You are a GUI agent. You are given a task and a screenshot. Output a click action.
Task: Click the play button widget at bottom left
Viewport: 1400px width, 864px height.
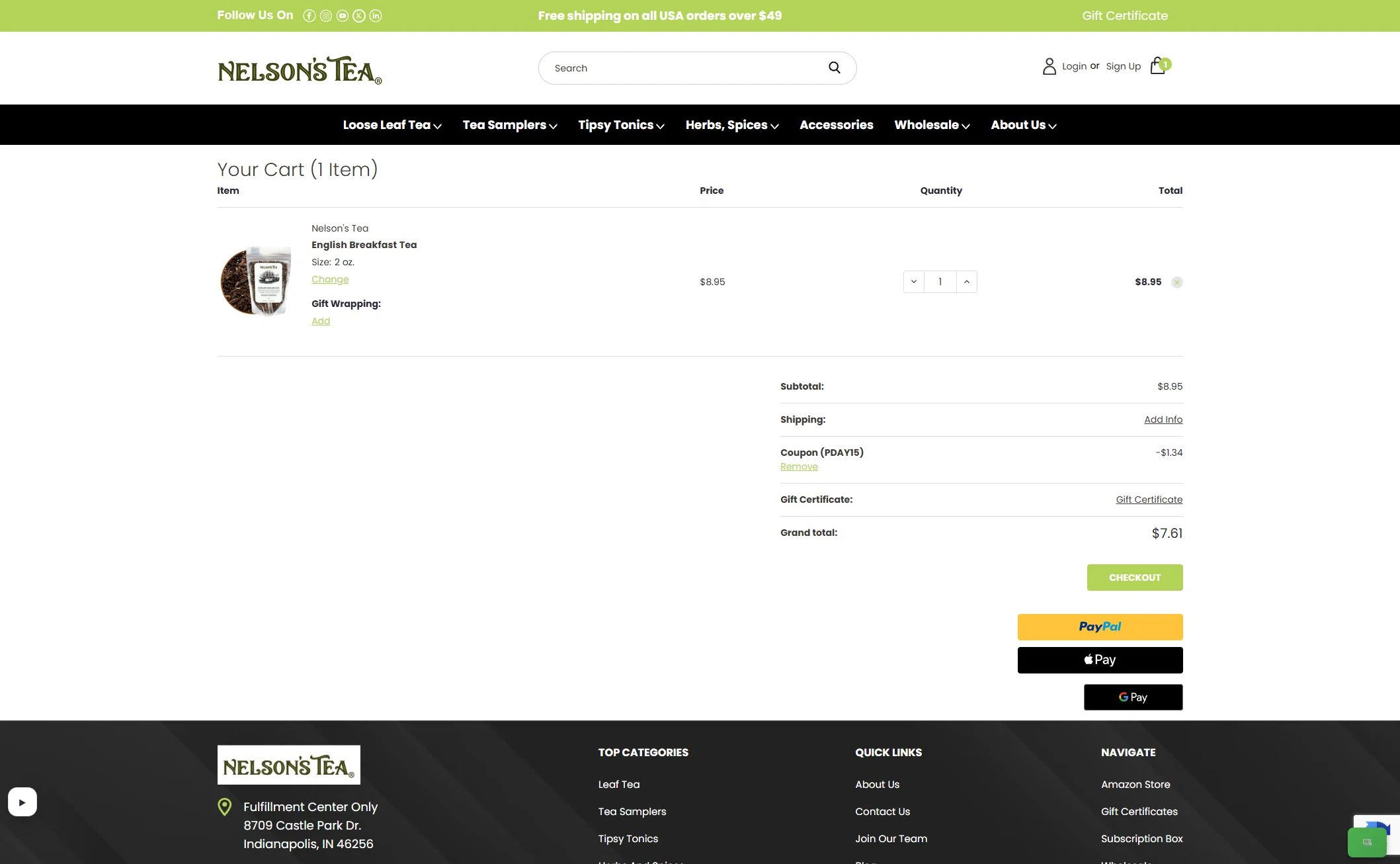click(22, 802)
